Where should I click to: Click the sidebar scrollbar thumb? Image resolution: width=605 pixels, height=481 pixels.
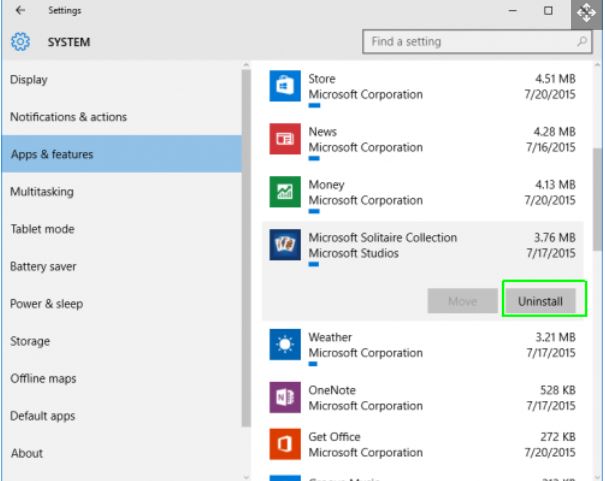246,248
